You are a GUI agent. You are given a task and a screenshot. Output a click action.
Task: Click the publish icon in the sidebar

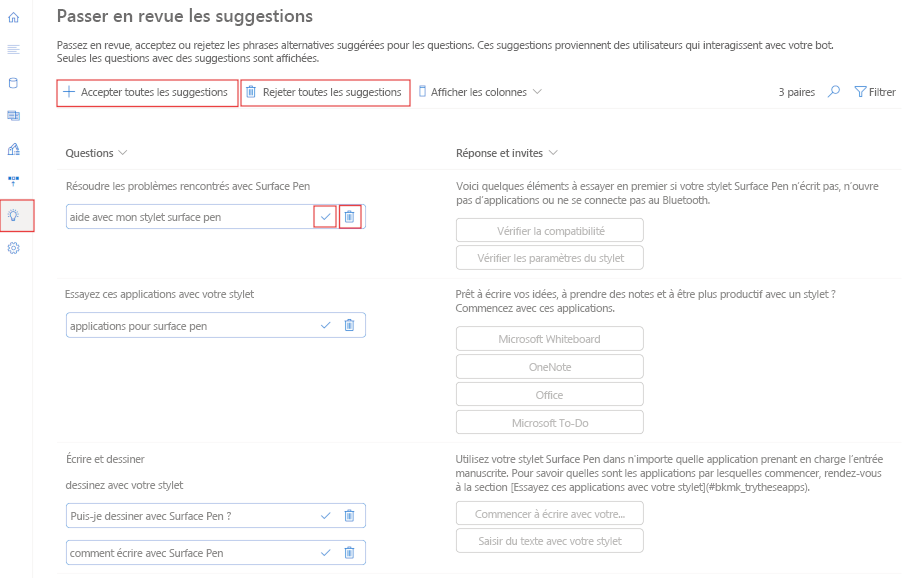pyautogui.click(x=13, y=181)
